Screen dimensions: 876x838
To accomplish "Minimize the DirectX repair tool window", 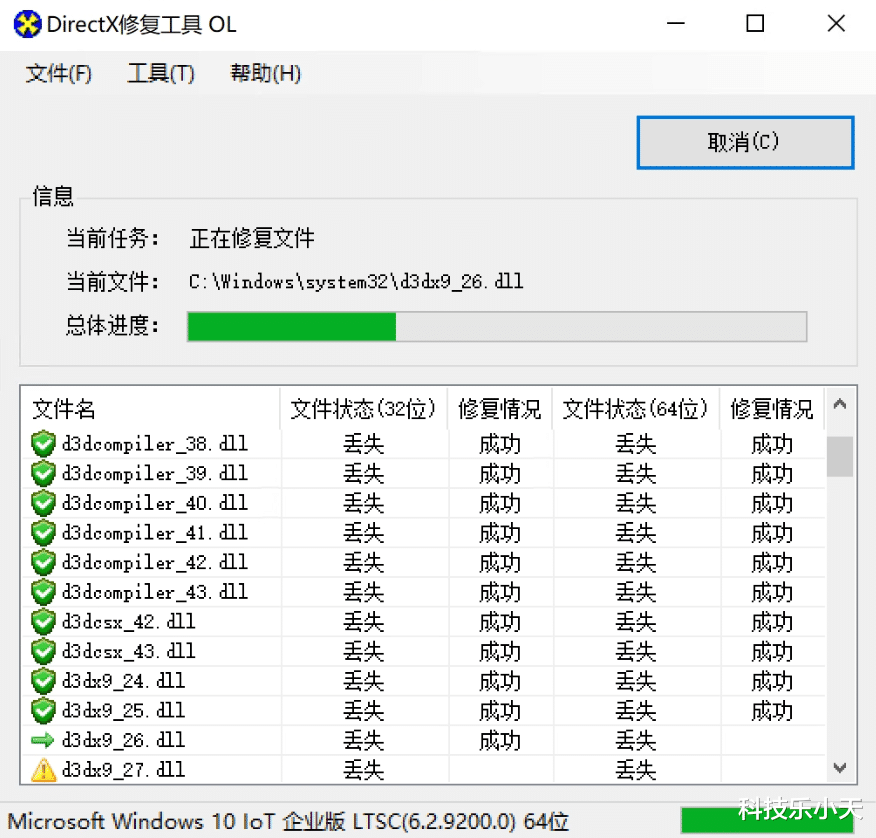I will 675,24.
